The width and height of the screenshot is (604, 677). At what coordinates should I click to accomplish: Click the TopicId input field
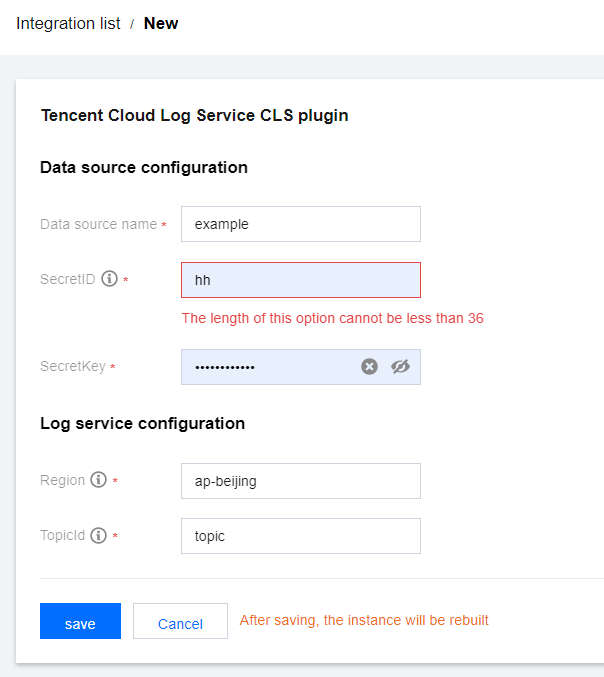[x=300, y=536]
